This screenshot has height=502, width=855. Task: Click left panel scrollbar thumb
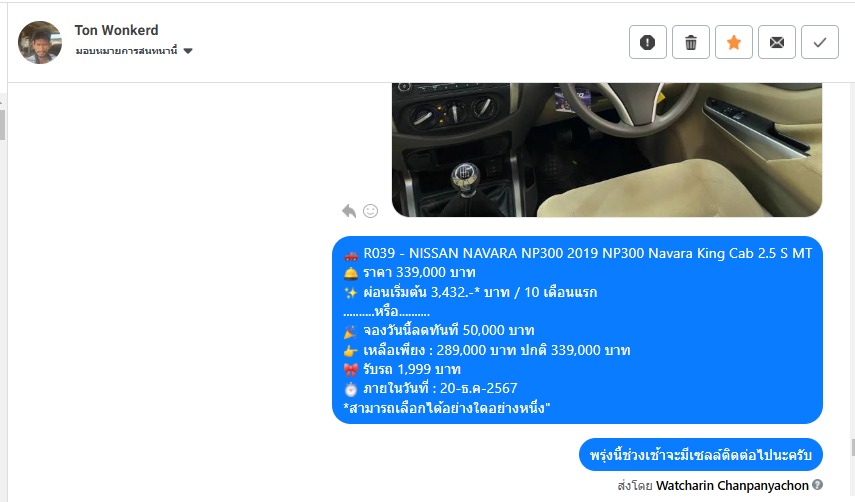2,124
